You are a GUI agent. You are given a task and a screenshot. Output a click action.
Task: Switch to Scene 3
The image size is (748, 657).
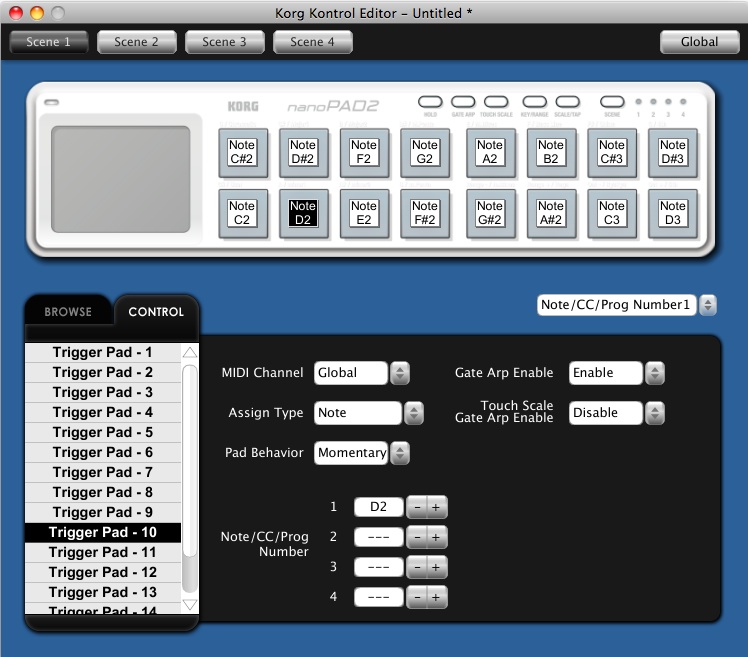click(x=224, y=42)
